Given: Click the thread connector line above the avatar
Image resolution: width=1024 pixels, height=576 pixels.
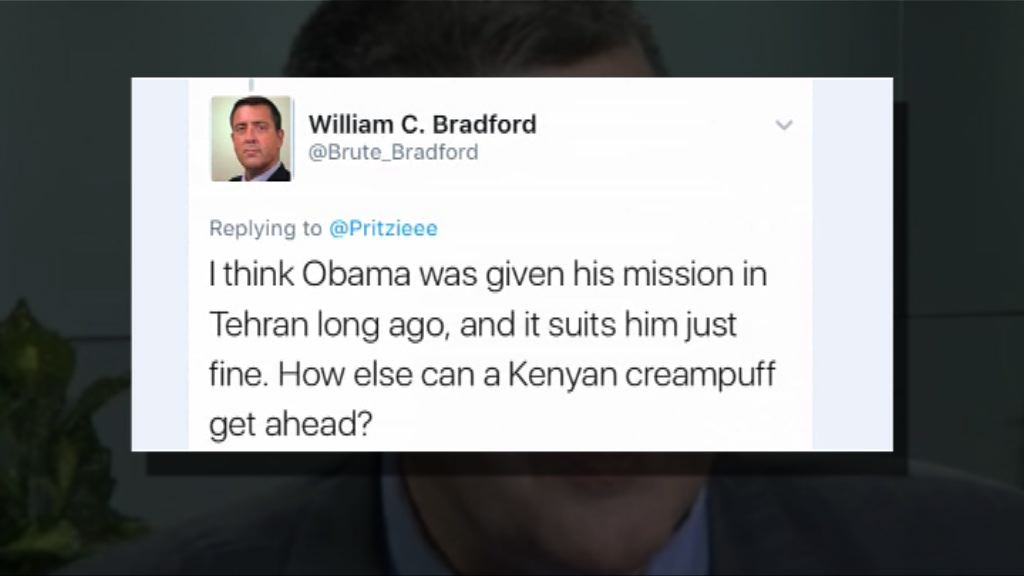Looking at the screenshot, I should [x=251, y=85].
